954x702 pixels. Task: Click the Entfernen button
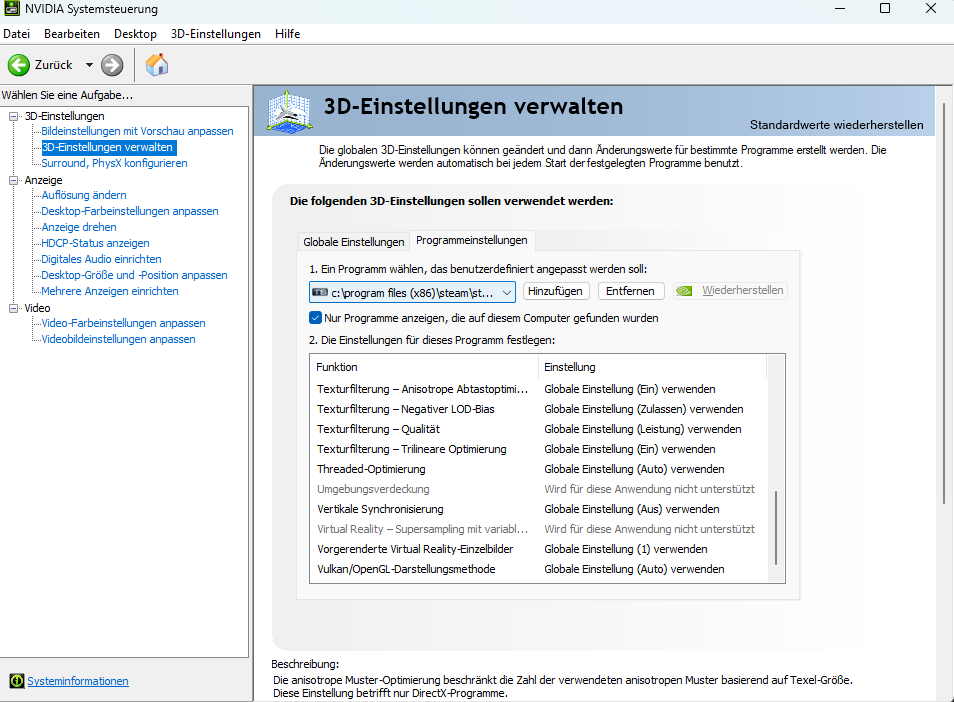point(630,291)
